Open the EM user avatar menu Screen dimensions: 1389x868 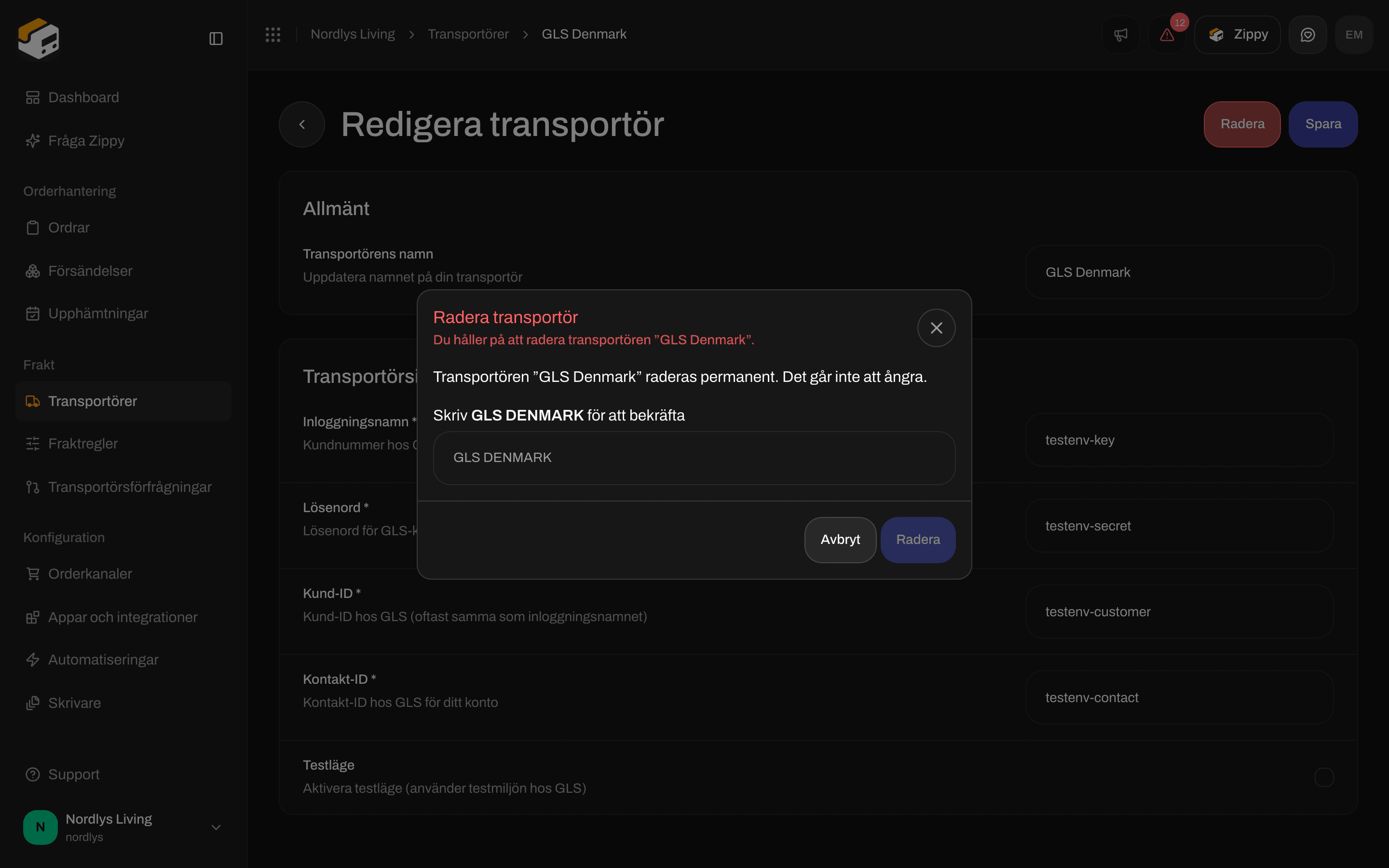pos(1354,35)
